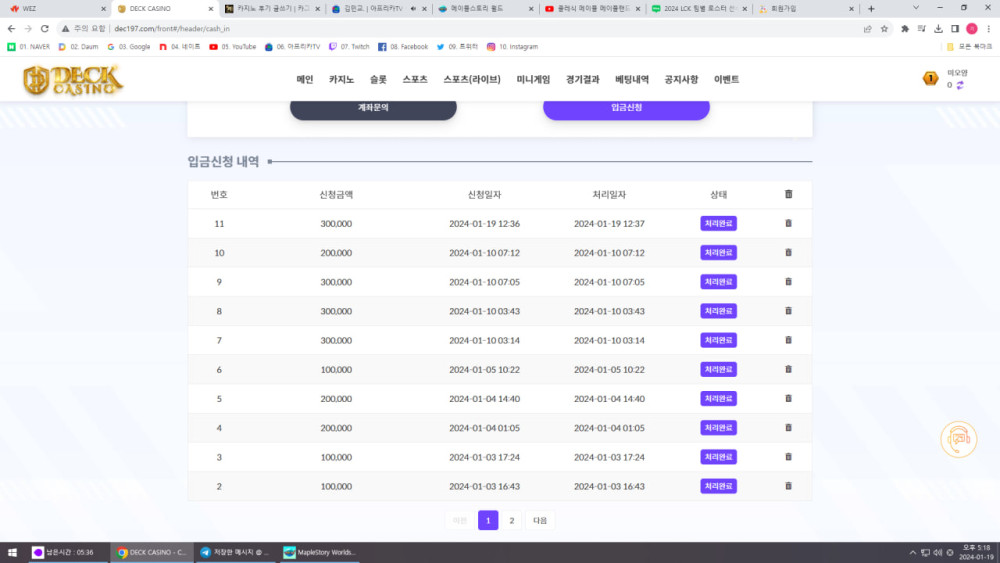
Task: Delete deposit request number 11 via trash icon
Action: tap(788, 223)
